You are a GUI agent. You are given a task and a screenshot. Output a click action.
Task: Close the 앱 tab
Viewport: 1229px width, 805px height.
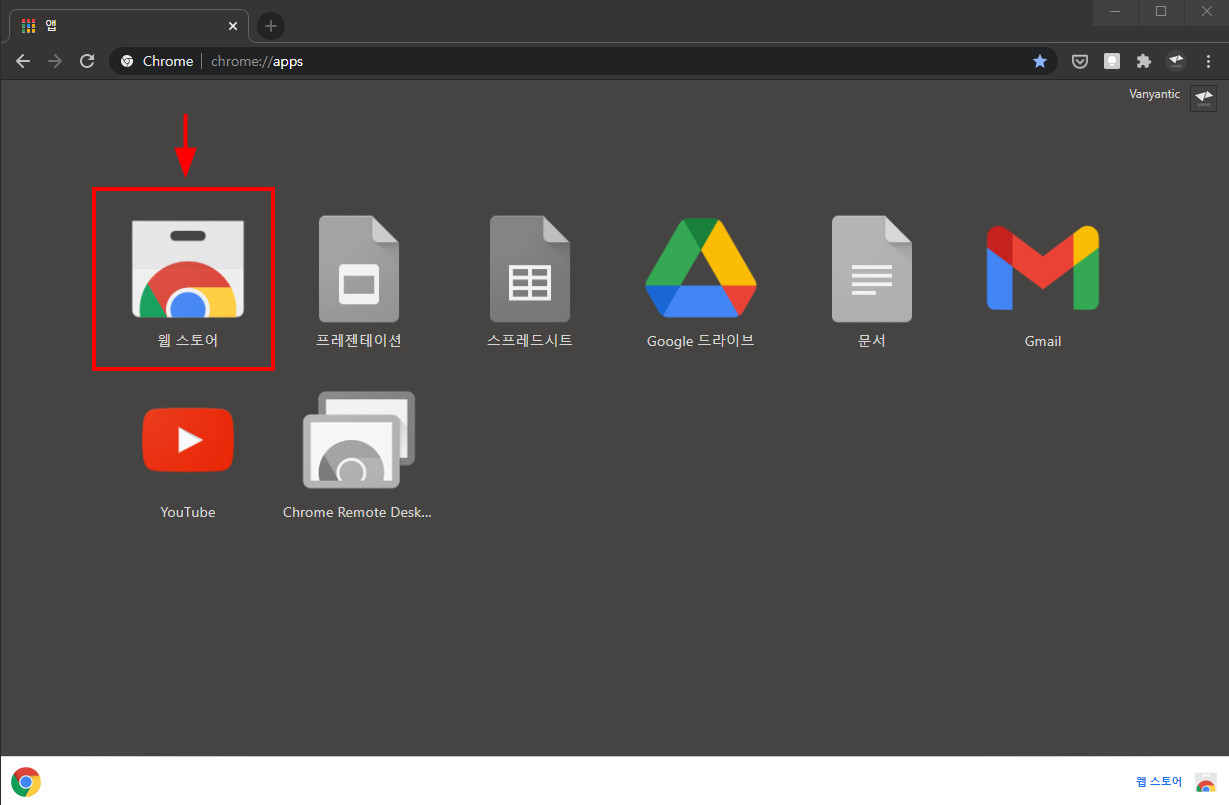pos(233,26)
